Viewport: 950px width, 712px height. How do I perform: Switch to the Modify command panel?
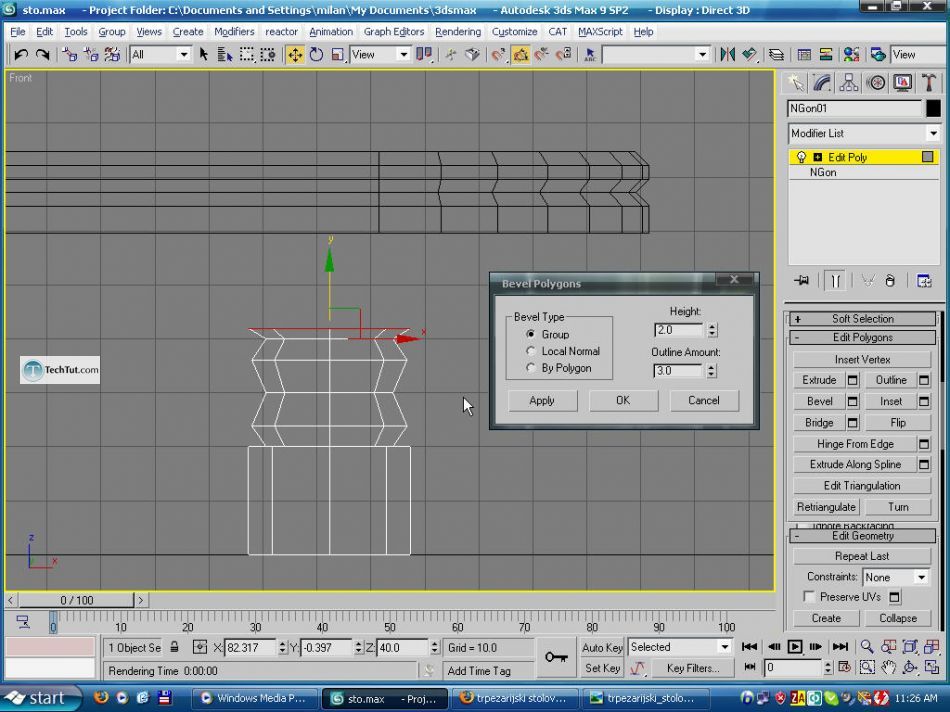822,82
